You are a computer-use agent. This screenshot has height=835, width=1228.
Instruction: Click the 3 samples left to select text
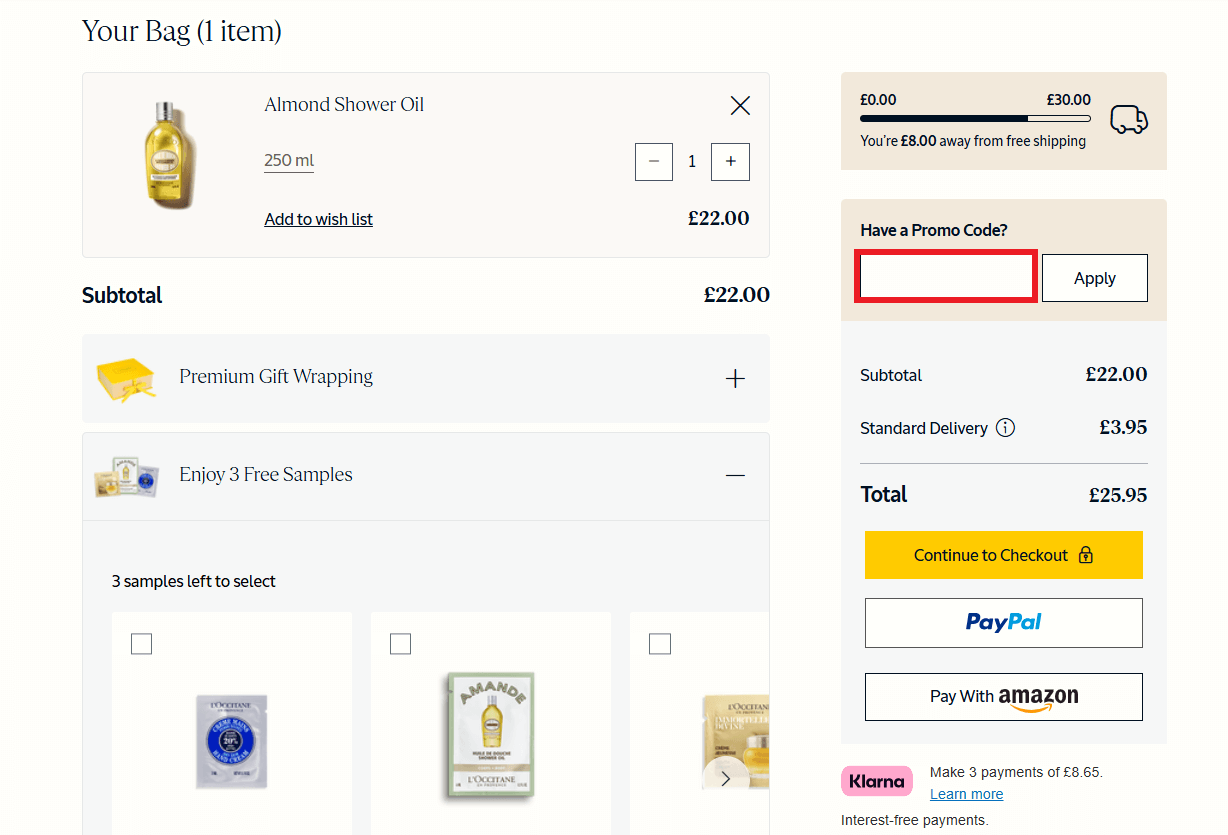click(x=194, y=581)
